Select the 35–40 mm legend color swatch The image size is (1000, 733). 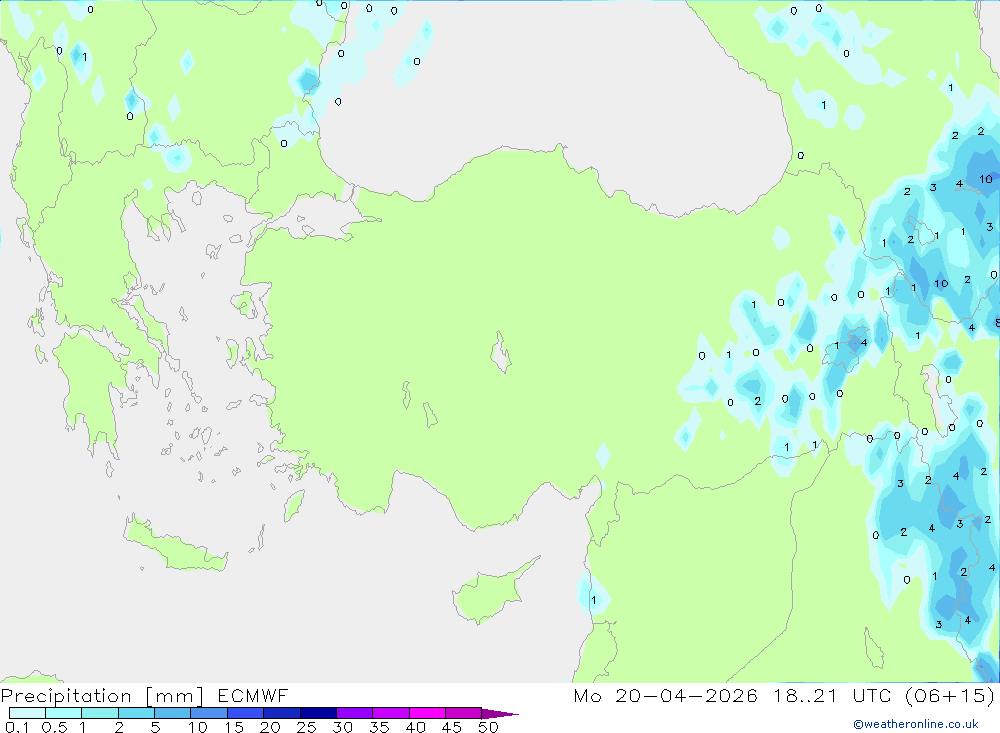tap(390, 713)
